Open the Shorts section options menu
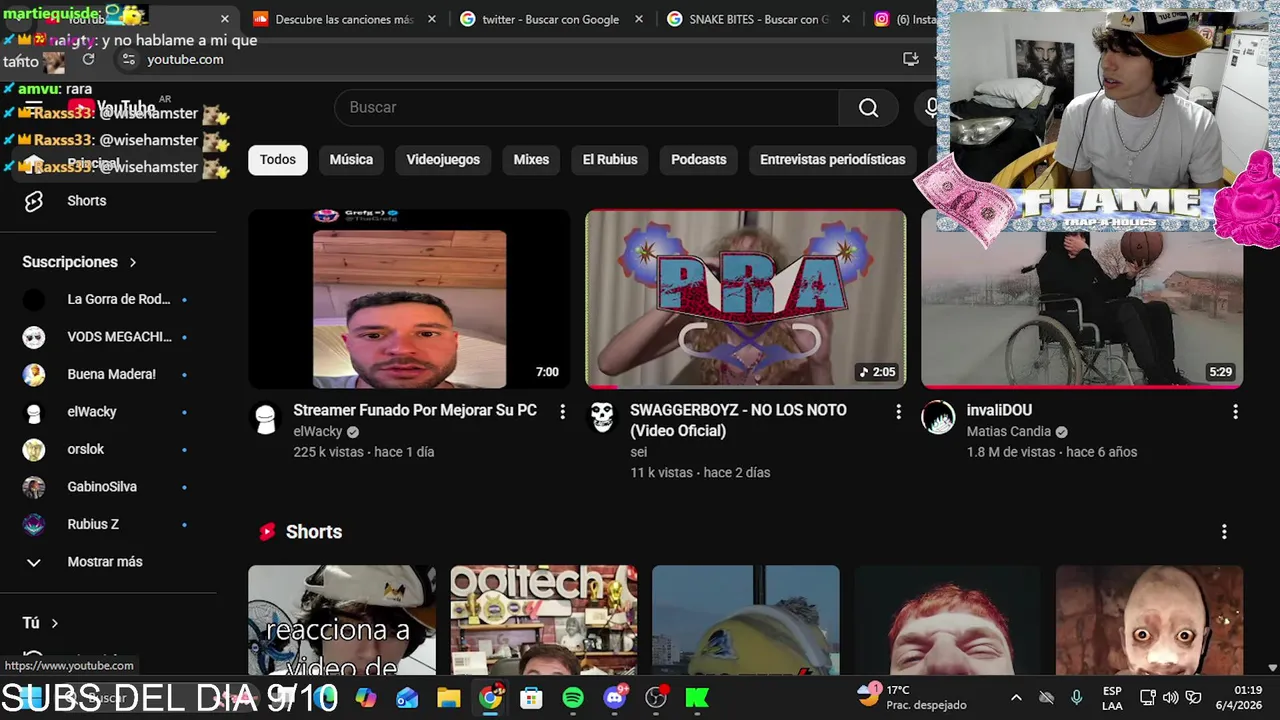The image size is (1280, 720). pyautogui.click(x=1224, y=532)
